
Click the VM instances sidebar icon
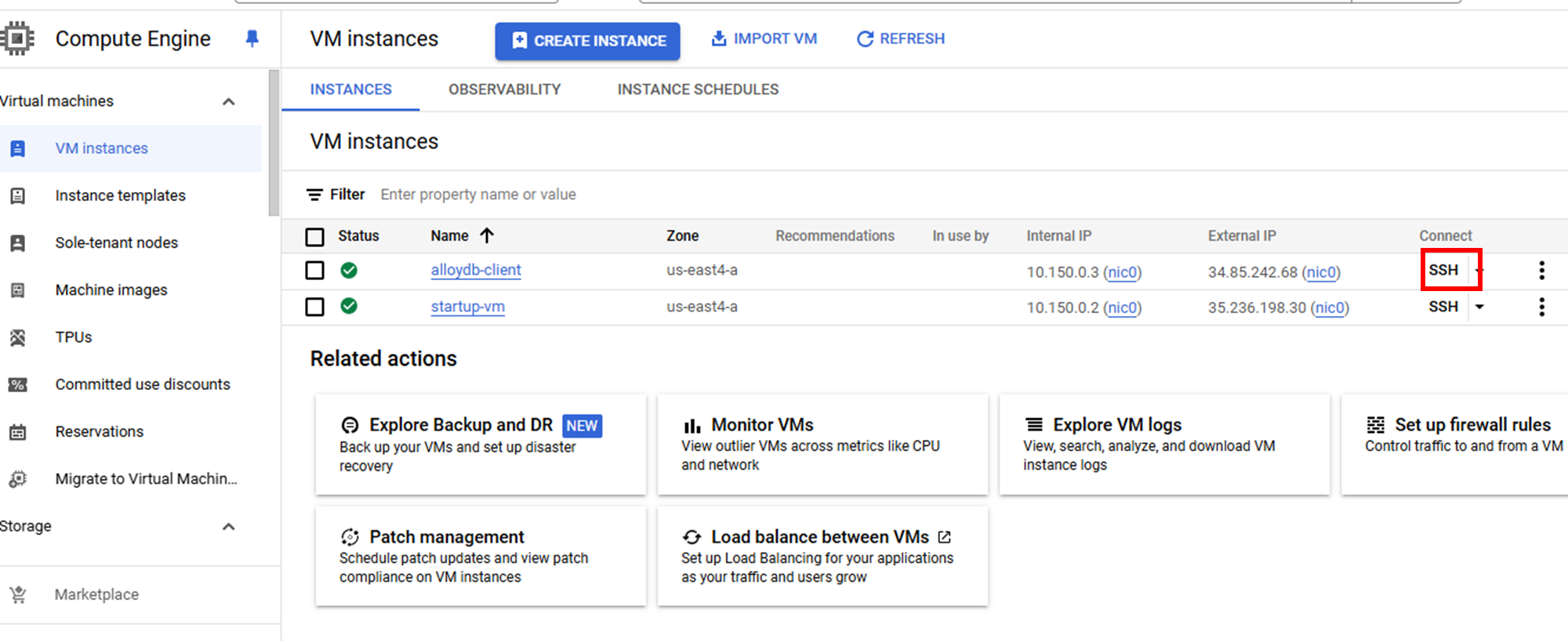17,148
